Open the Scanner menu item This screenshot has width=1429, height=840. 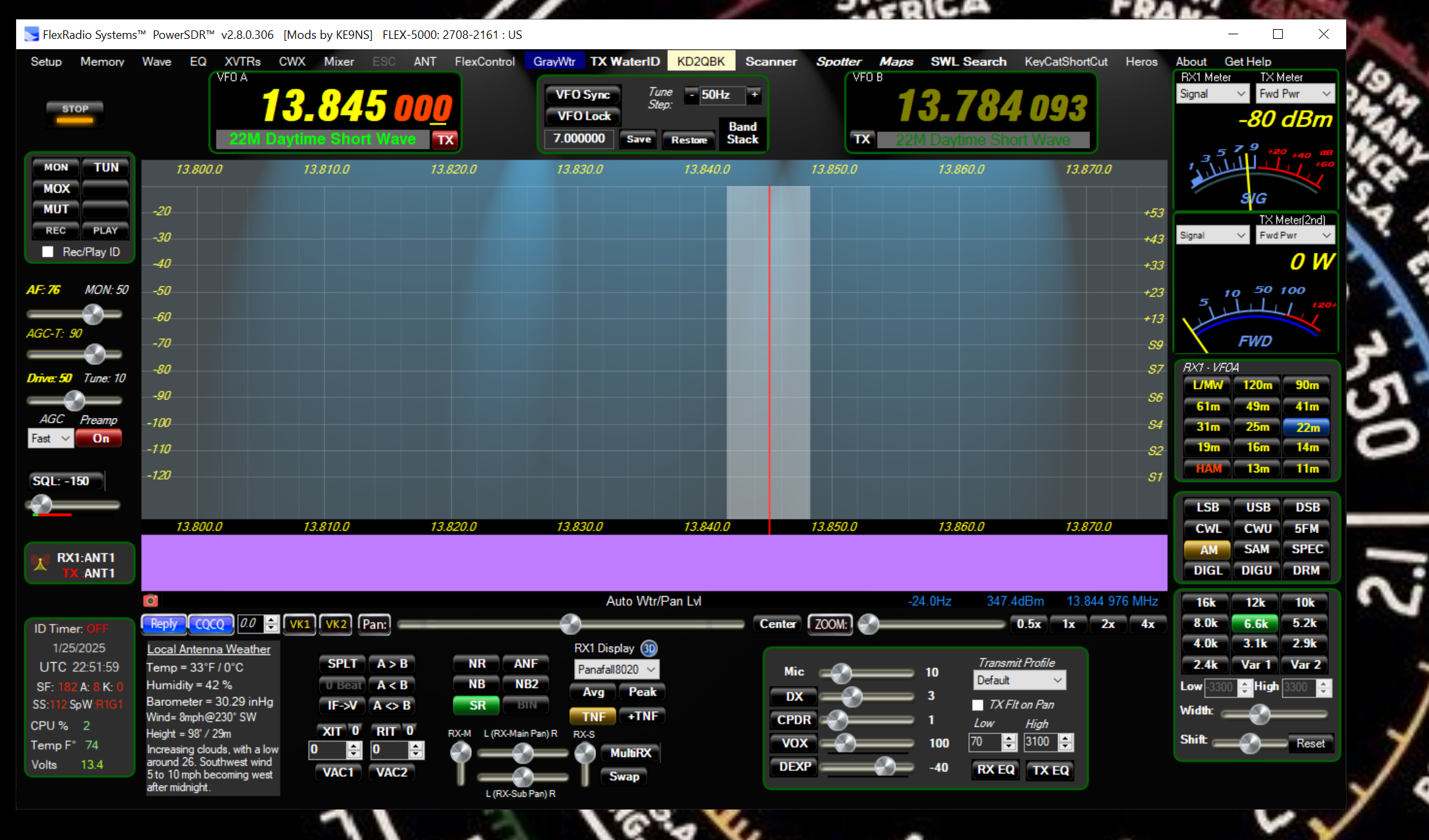[x=771, y=61]
